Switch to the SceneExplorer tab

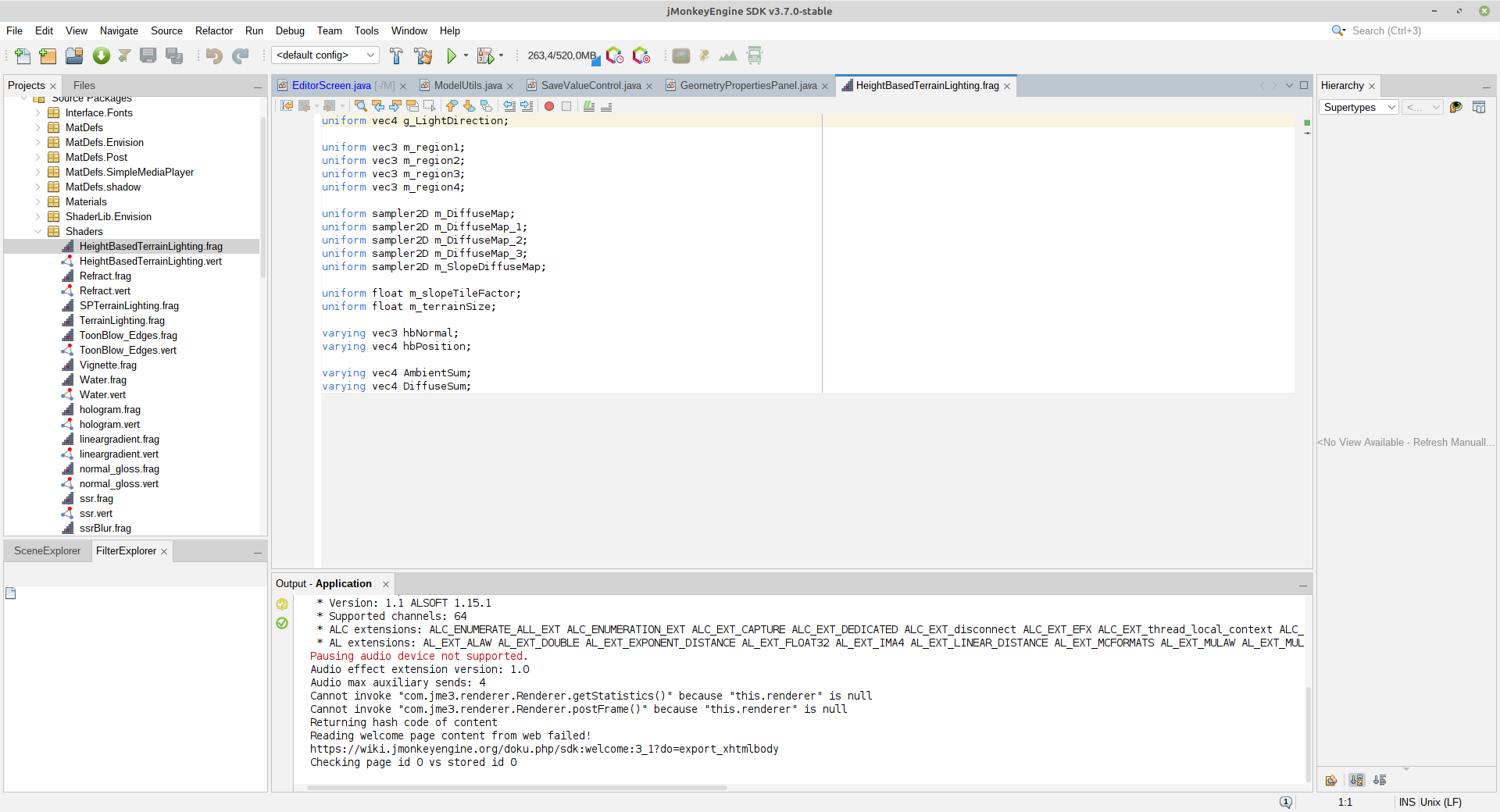click(x=47, y=551)
